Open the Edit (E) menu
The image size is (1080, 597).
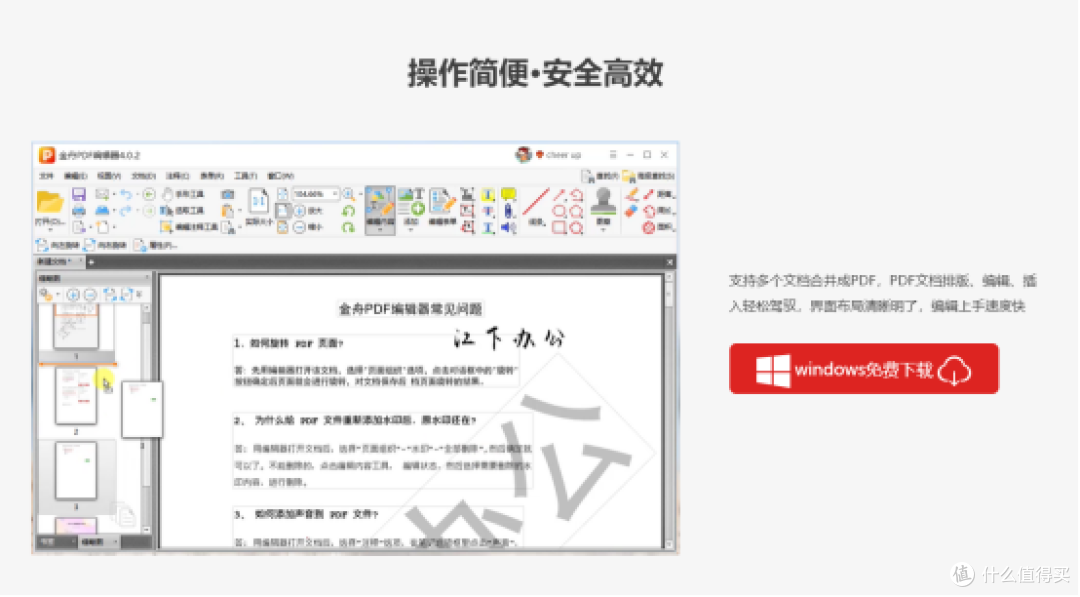coord(76,176)
